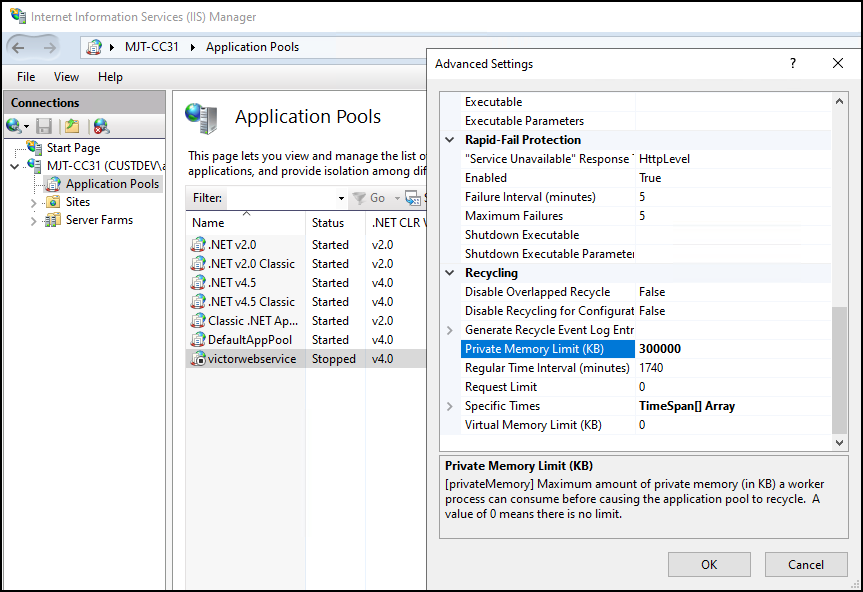The width and height of the screenshot is (863, 592).
Task: Collapse the Rapid-Fail Protection section
Action: 448,139
